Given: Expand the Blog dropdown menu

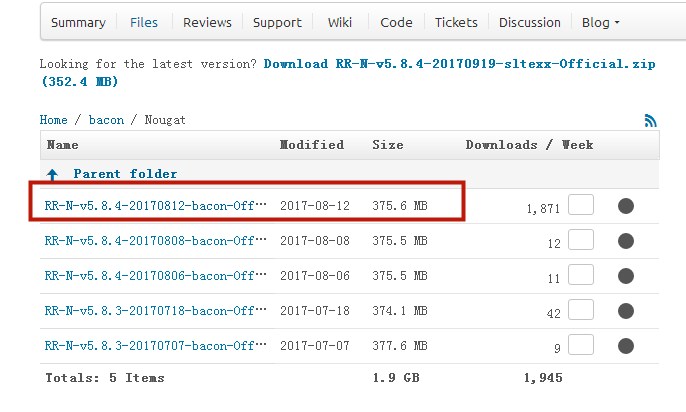Looking at the screenshot, I should click(600, 22).
